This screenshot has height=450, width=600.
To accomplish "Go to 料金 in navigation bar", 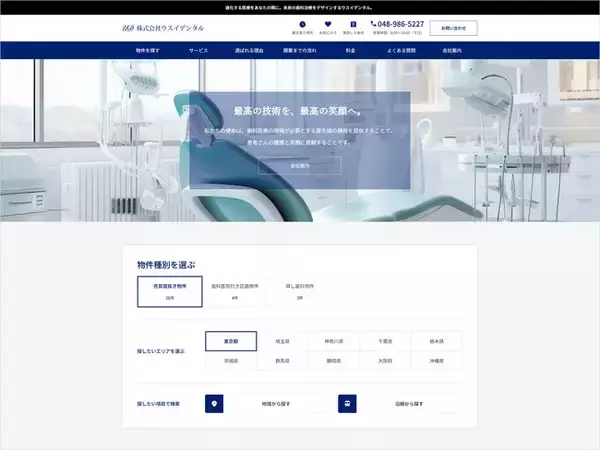I will point(351,50).
